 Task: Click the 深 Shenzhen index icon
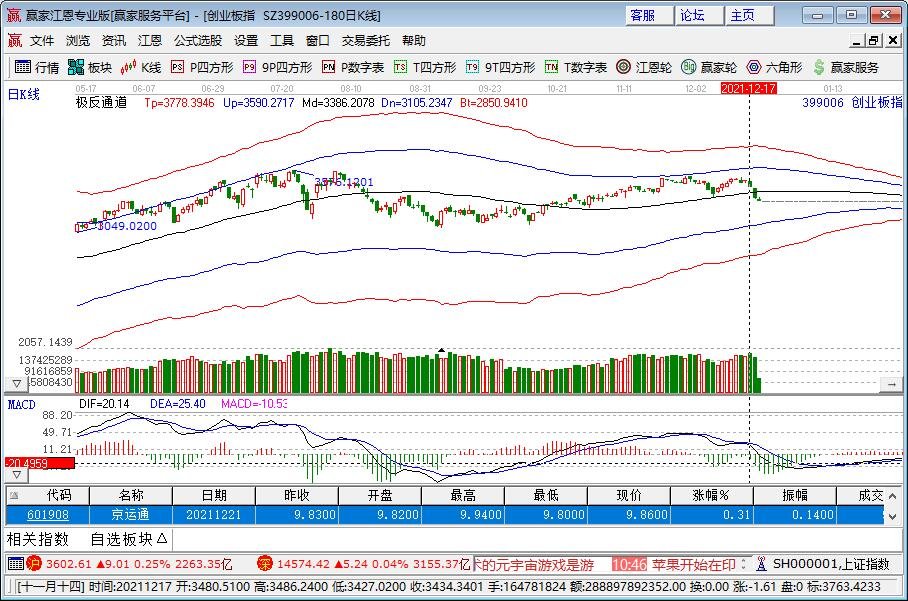(265, 563)
